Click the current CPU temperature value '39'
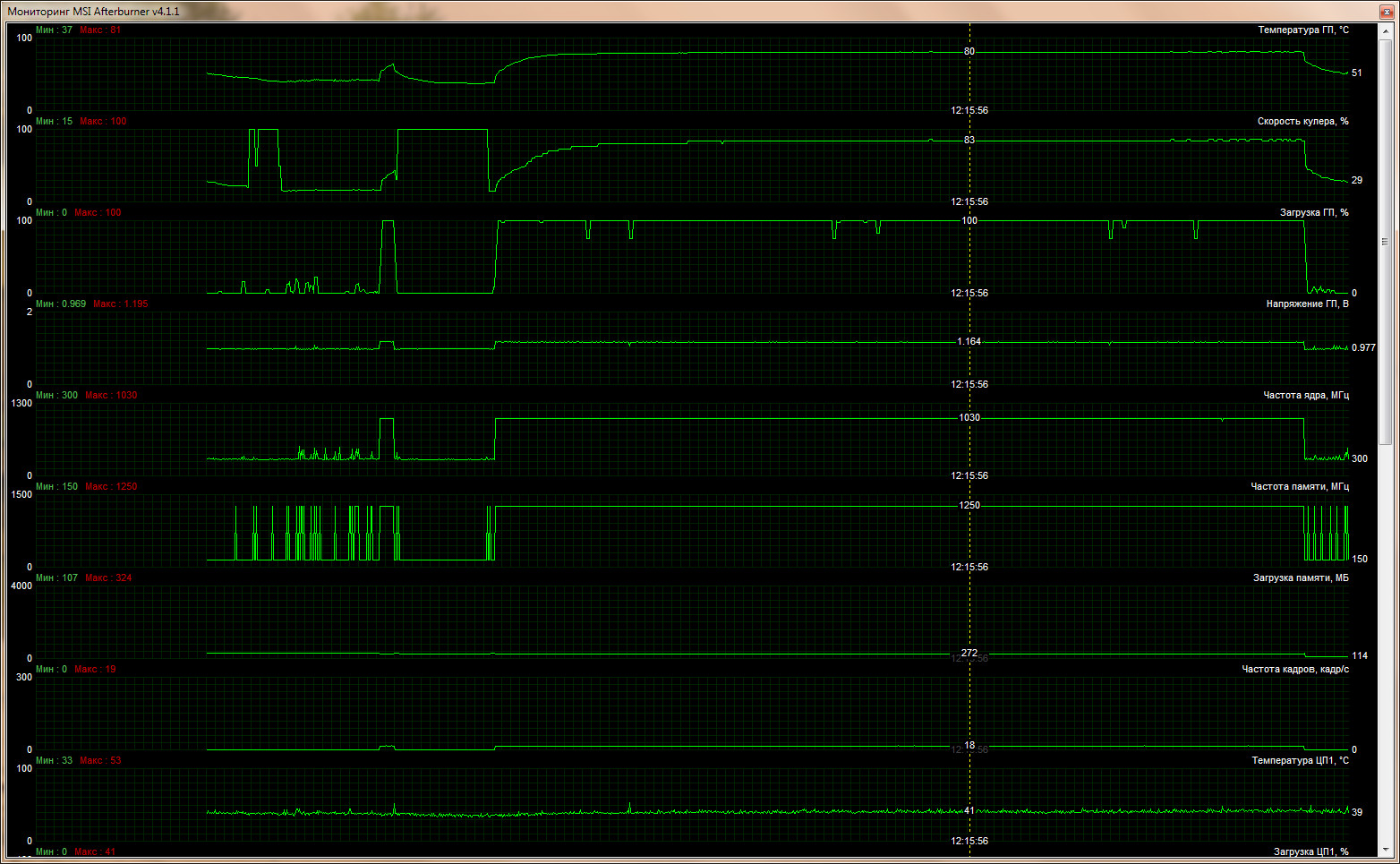The image size is (1400, 864). point(1357,813)
